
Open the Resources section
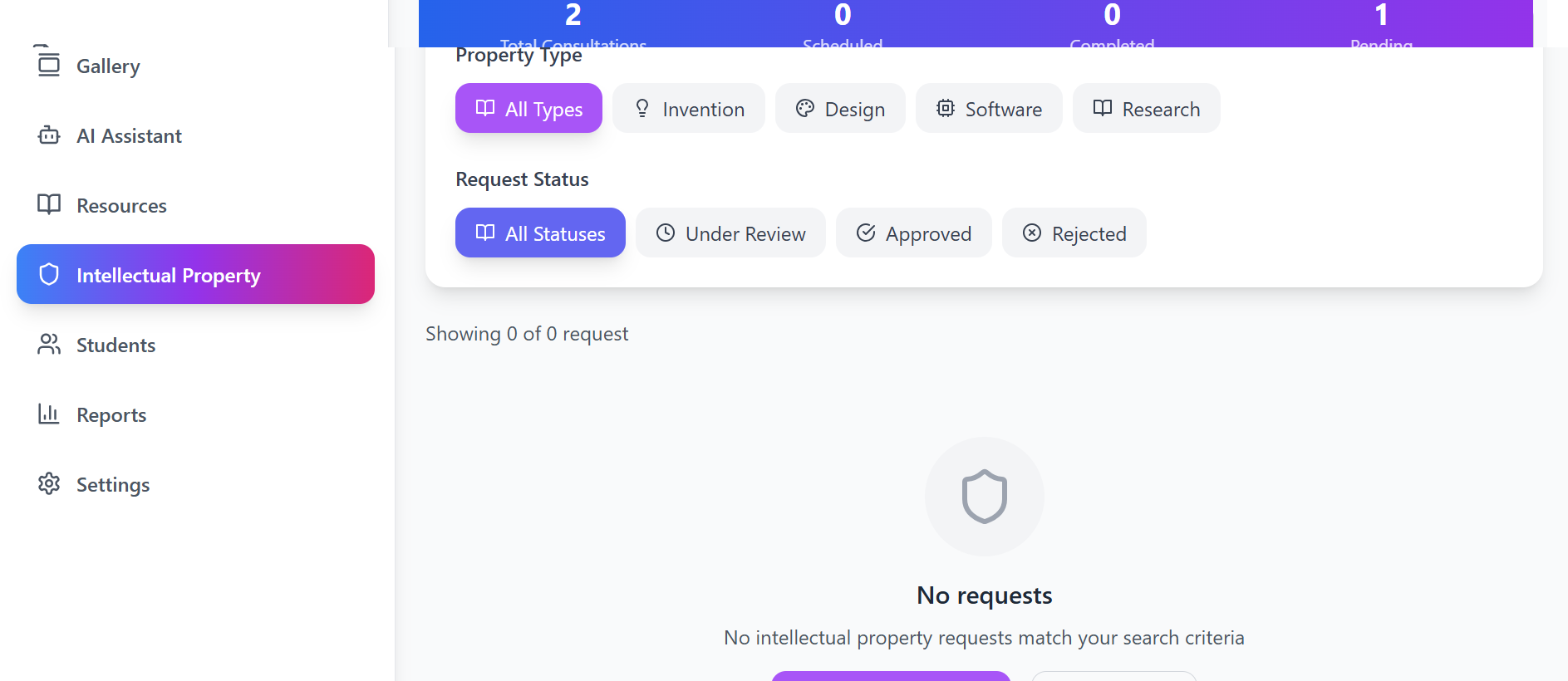[195, 204]
